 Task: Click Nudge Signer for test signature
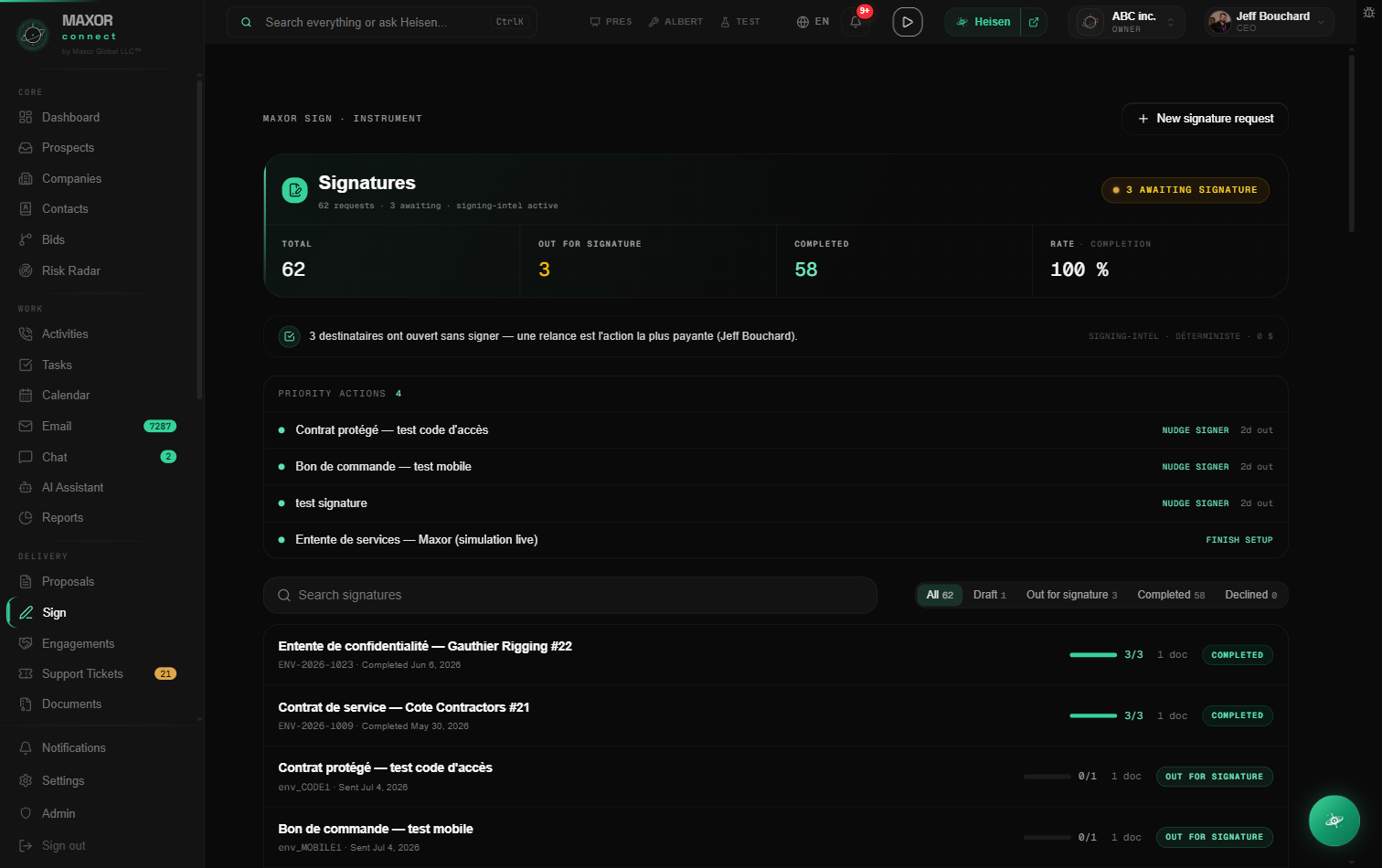pos(1195,503)
